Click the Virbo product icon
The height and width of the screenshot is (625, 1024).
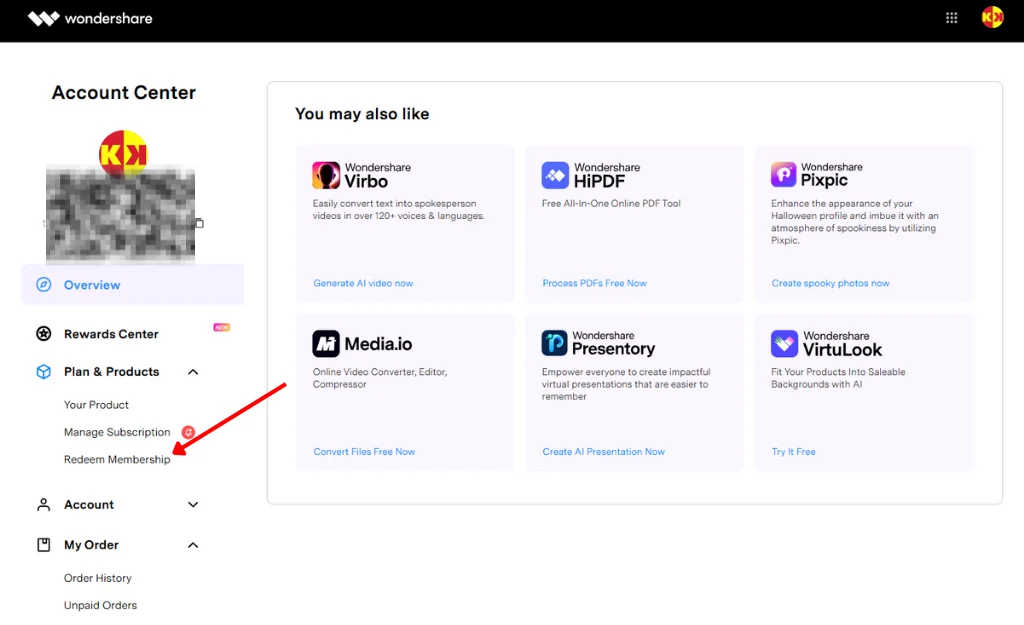pyautogui.click(x=326, y=175)
